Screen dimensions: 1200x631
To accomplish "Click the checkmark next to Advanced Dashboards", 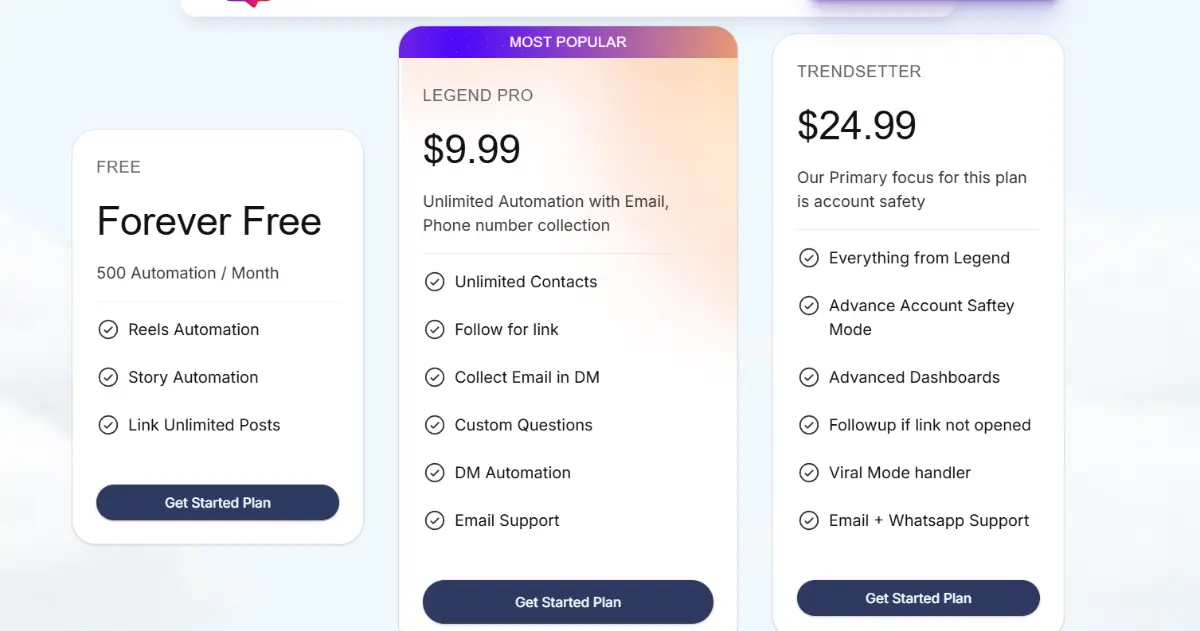I will [x=809, y=377].
